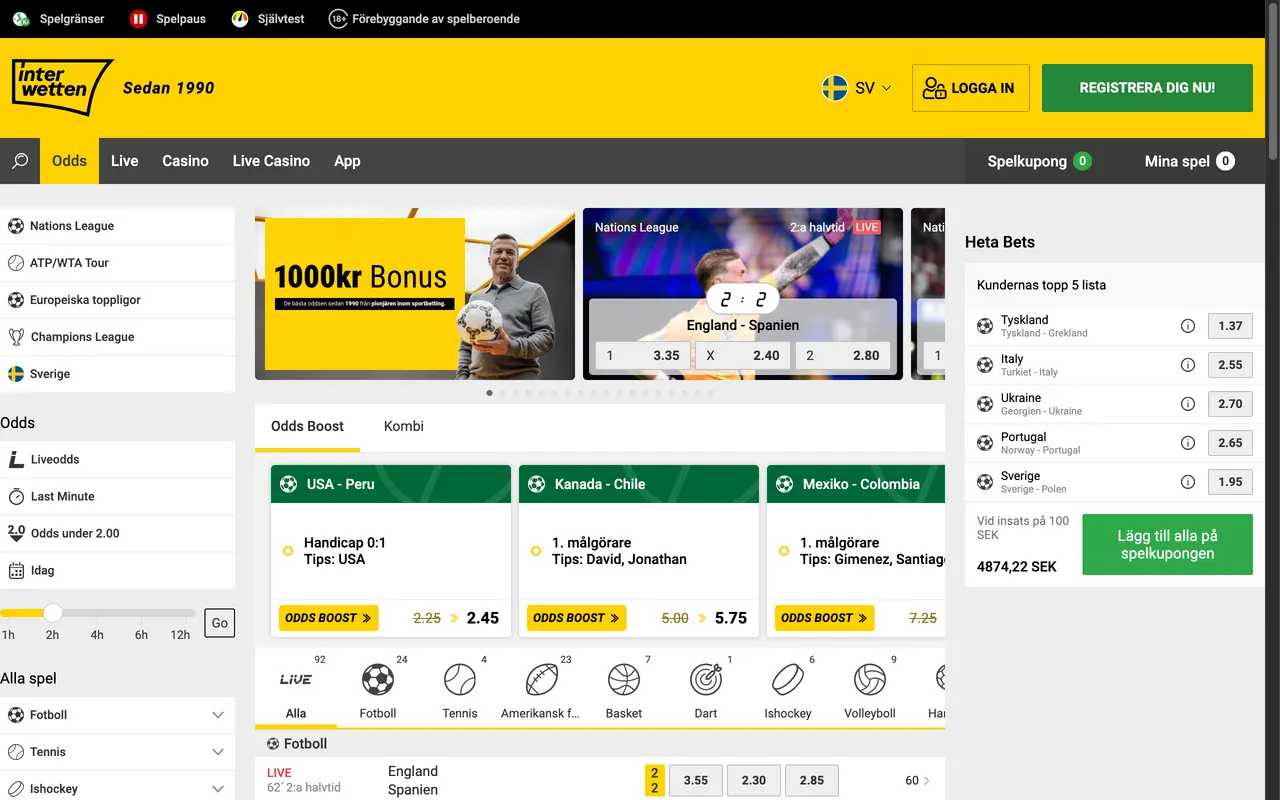
Task: Click the first carousel pagination dot
Action: 489,393
